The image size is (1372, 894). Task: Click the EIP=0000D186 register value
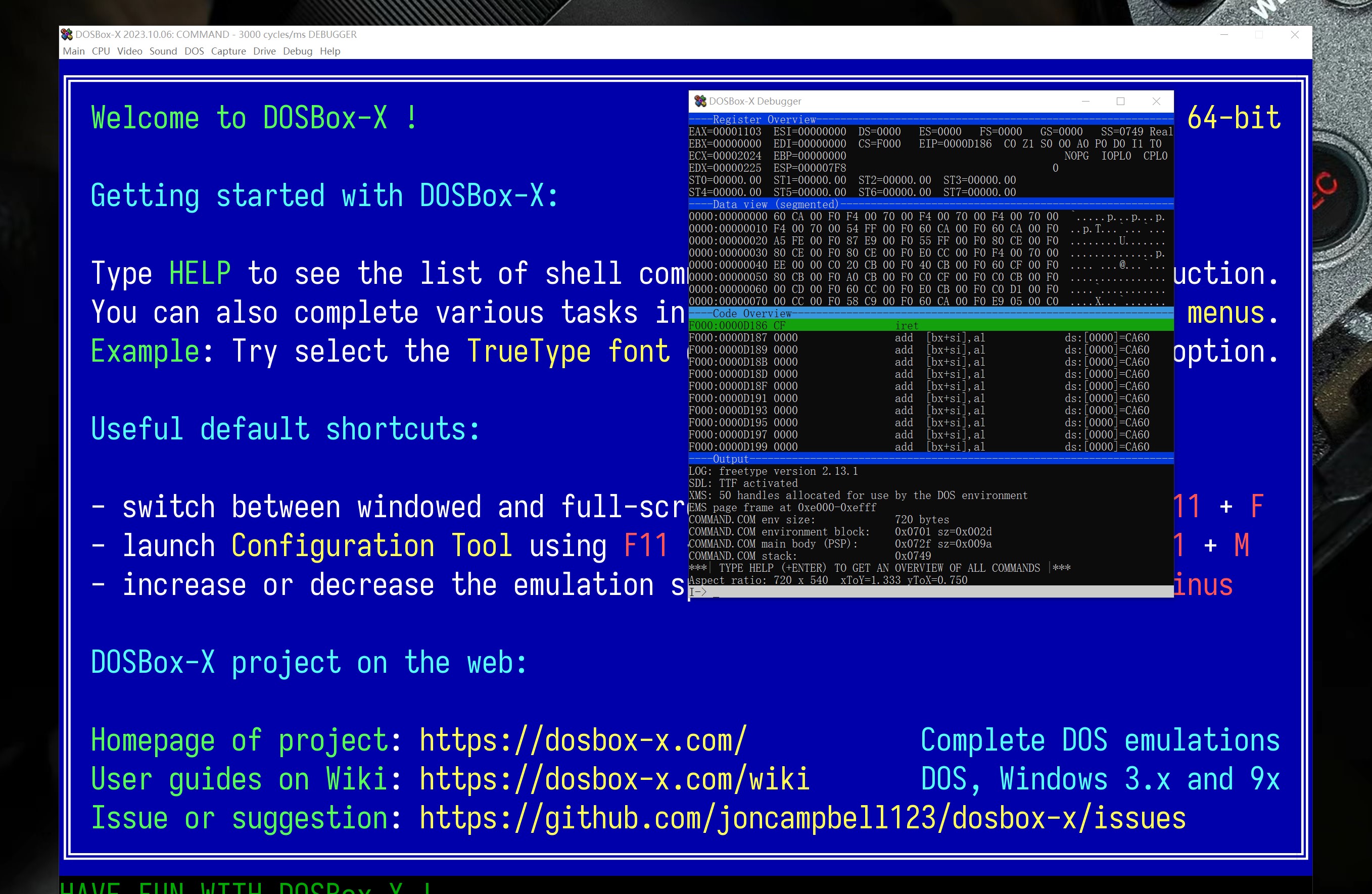coord(955,143)
